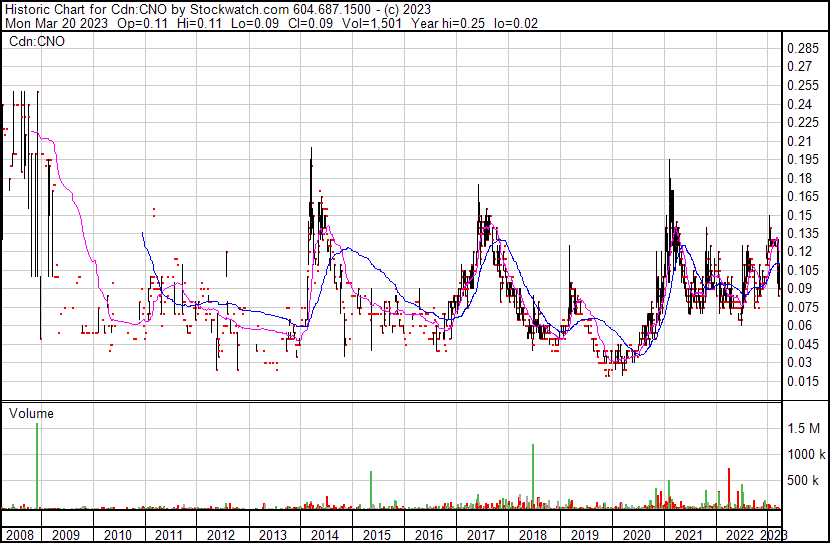Click the 2014 year label on timeline
This screenshot has height=543, width=830.
(324, 535)
